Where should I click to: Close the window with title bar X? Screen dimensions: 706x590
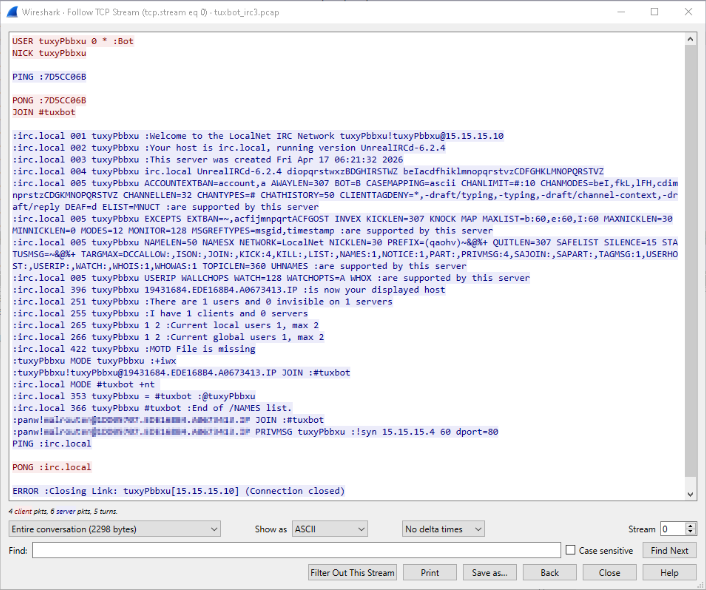pyautogui.click(x=688, y=12)
